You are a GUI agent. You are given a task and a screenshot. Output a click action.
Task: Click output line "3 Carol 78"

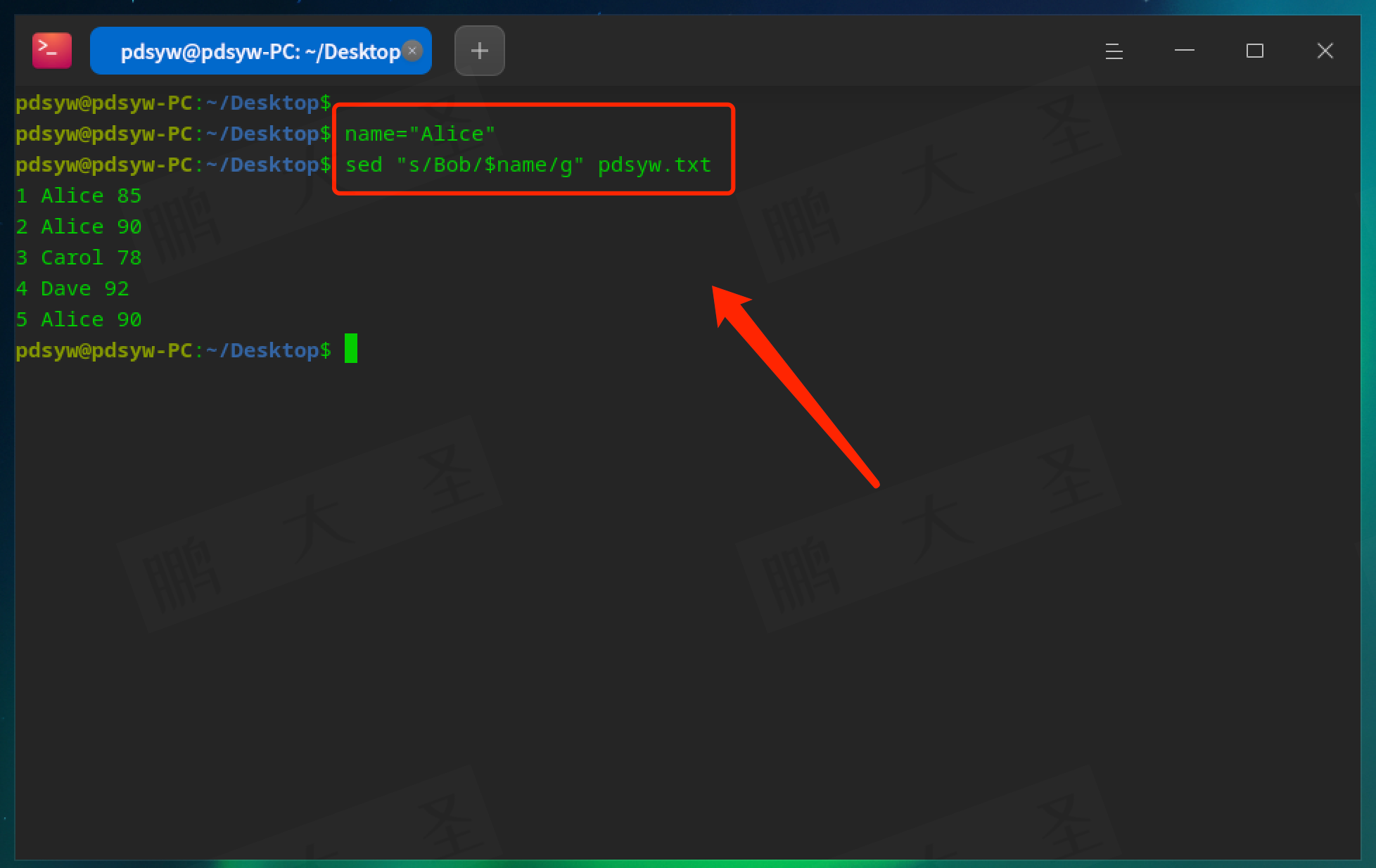tap(79, 257)
